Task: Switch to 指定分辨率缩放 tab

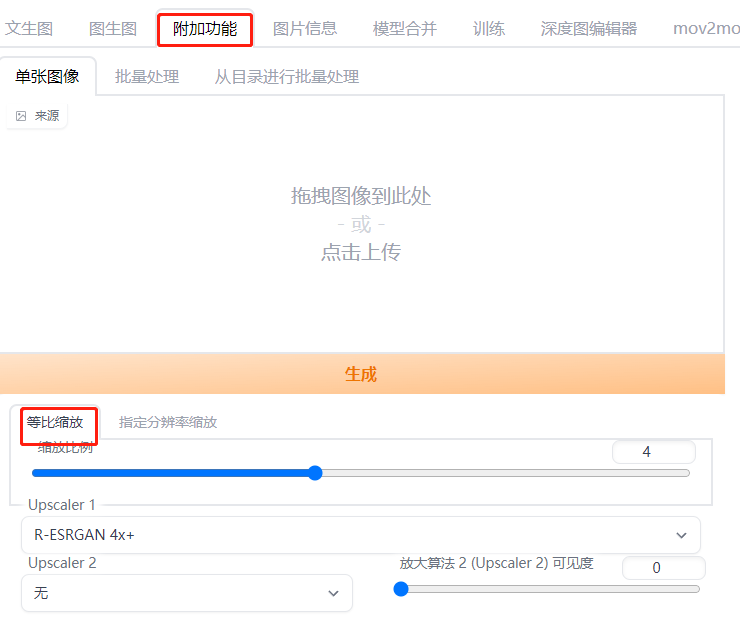Action: (168, 422)
